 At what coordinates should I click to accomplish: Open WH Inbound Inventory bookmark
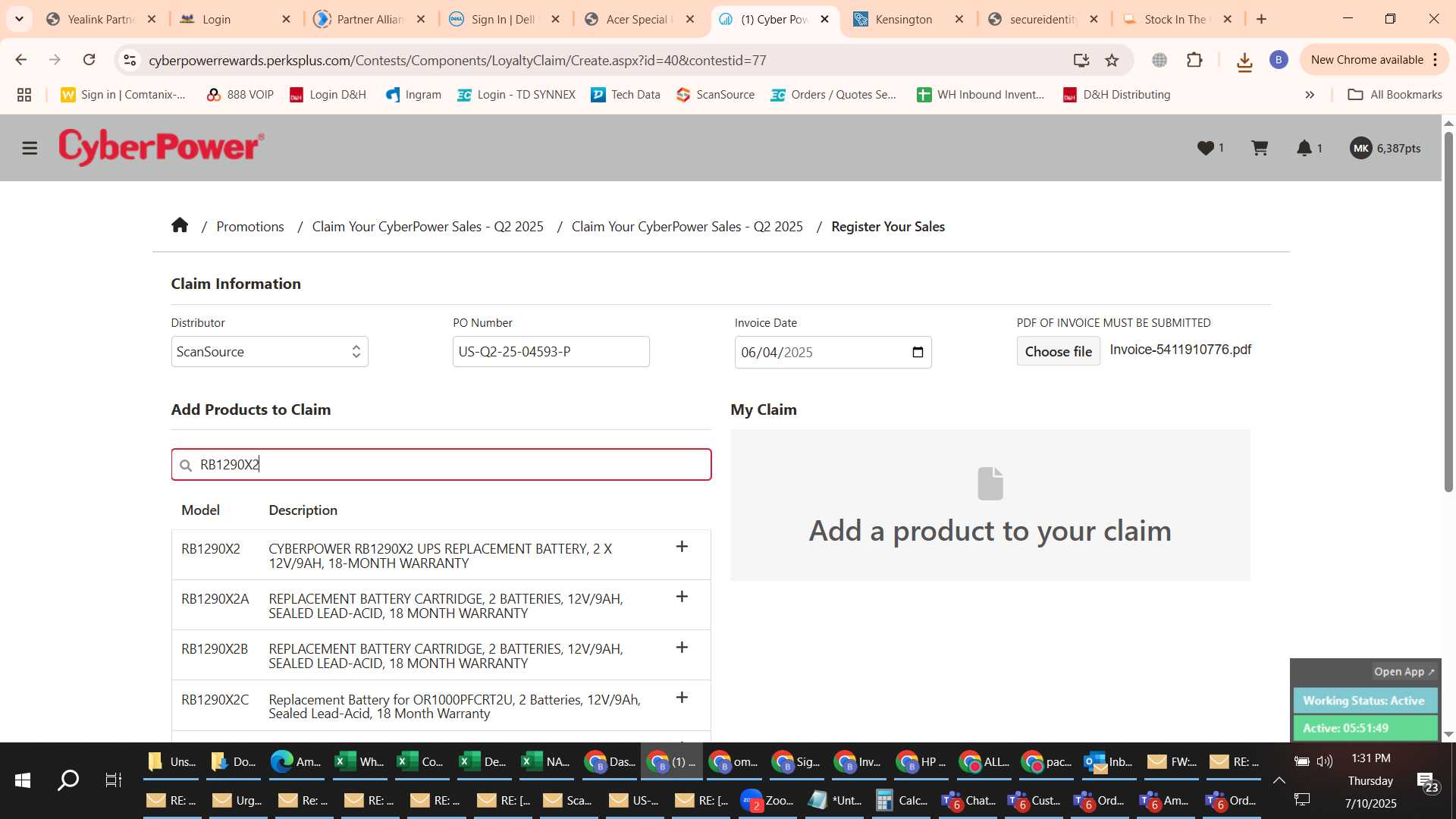pos(981,95)
